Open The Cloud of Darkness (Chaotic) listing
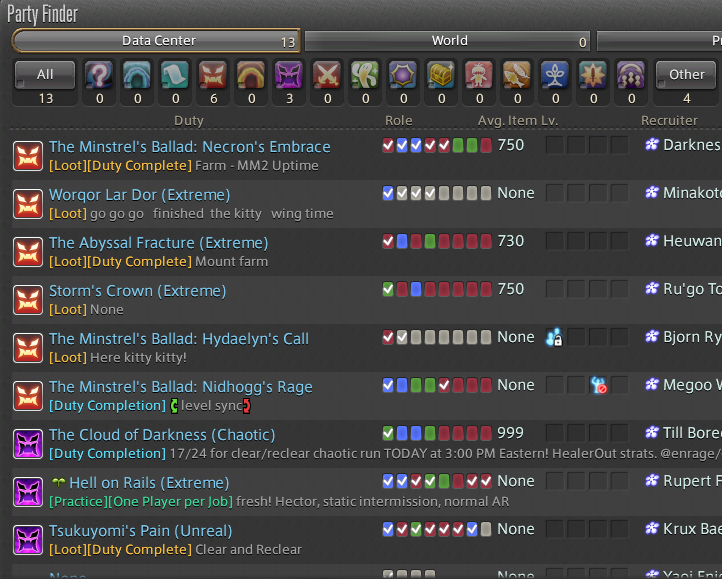 pyautogui.click(x=162, y=434)
